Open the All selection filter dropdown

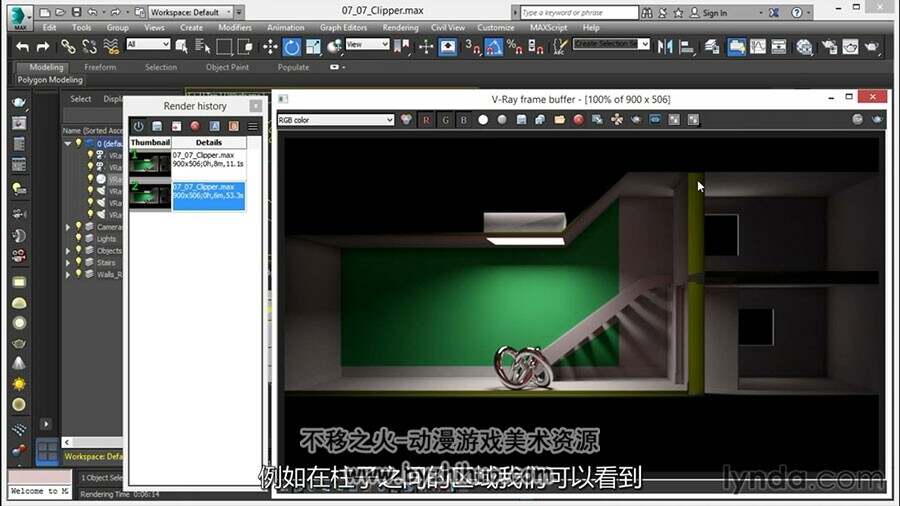point(148,44)
